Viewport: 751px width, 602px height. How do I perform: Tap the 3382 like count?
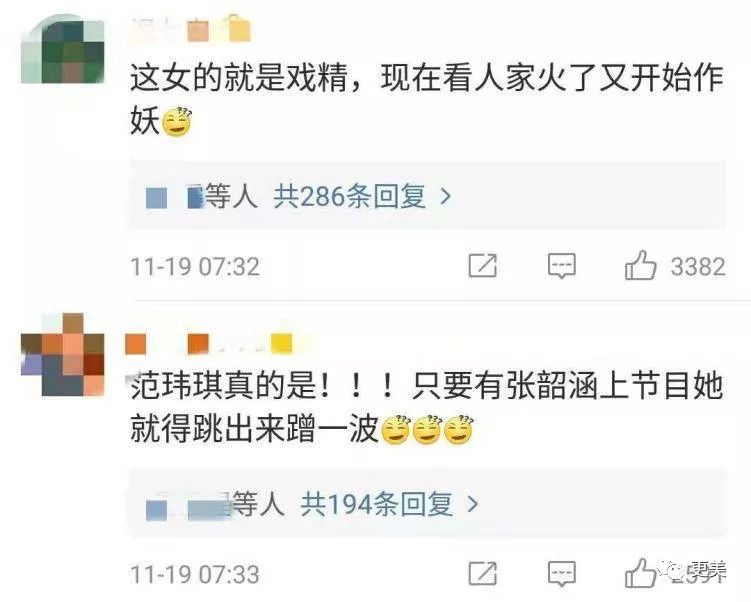pyautogui.click(x=698, y=266)
